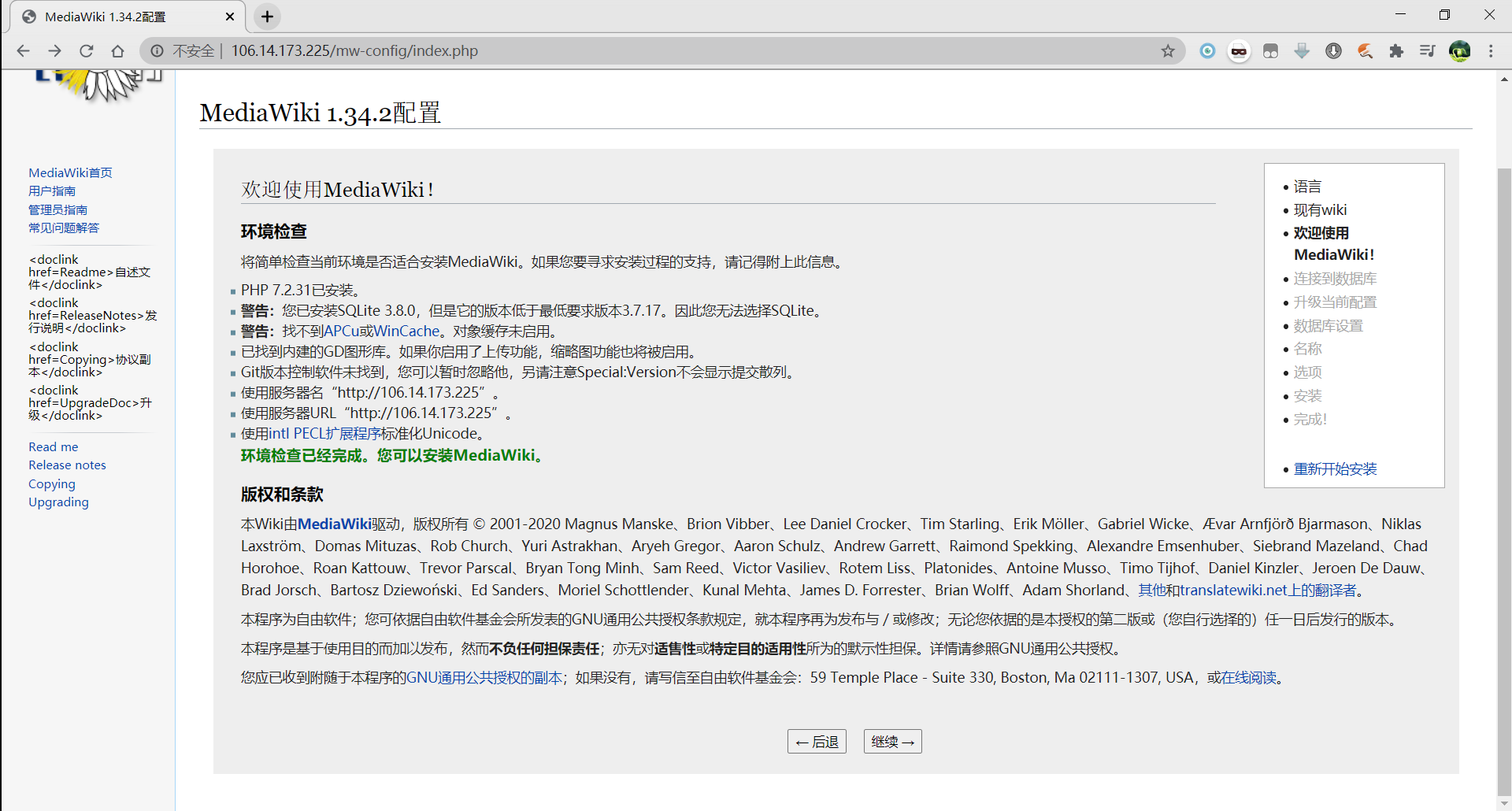Click the address bar URL
Screen dimensions: 1512x811
[354, 51]
